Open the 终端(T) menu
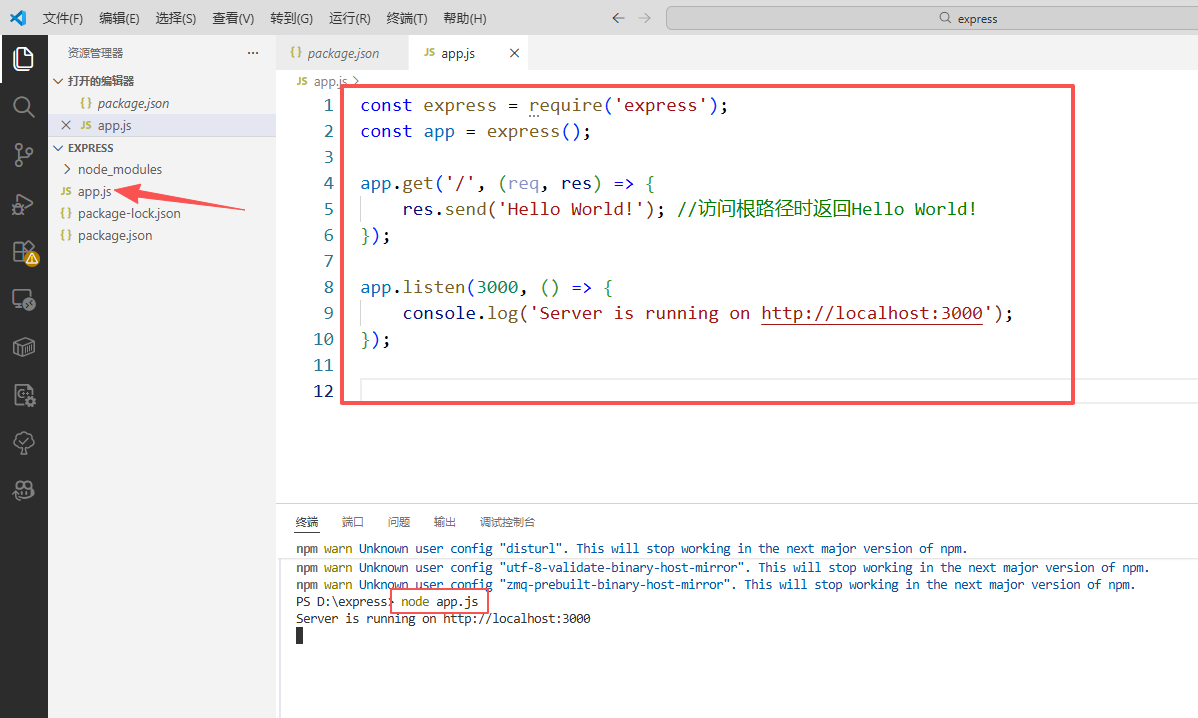1198x718 pixels. click(406, 18)
